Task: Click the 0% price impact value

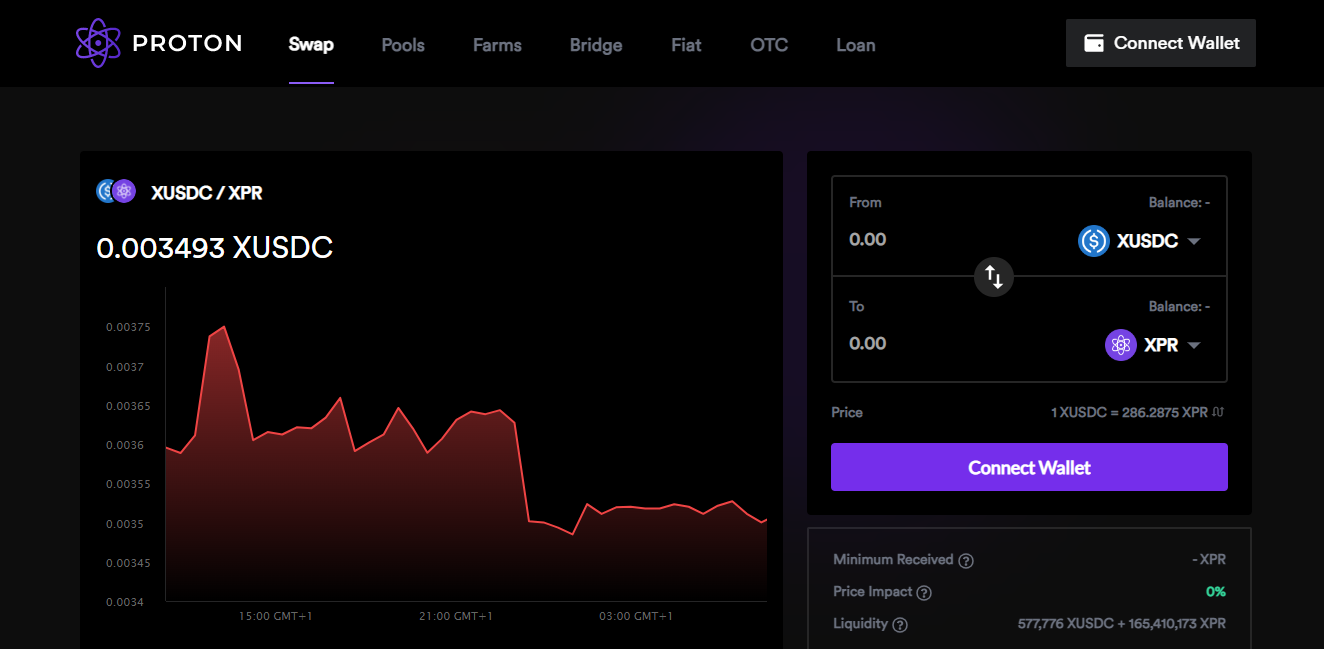Action: pos(1216,592)
